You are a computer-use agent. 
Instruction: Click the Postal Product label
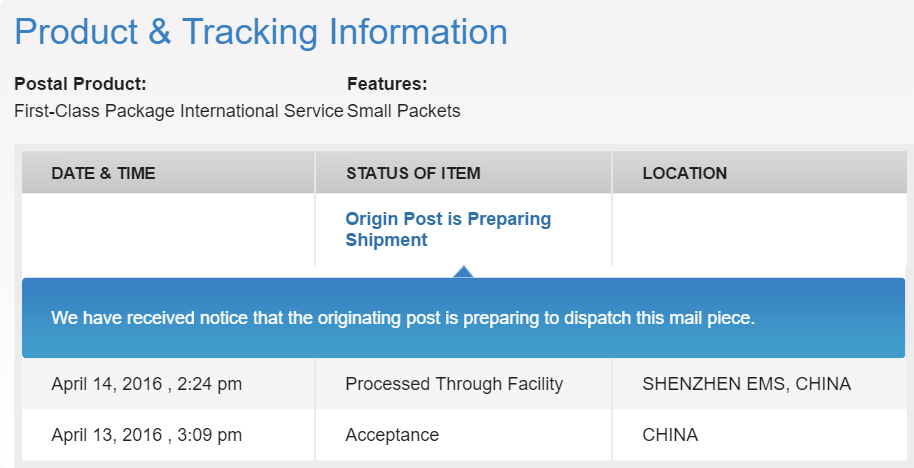(x=80, y=84)
